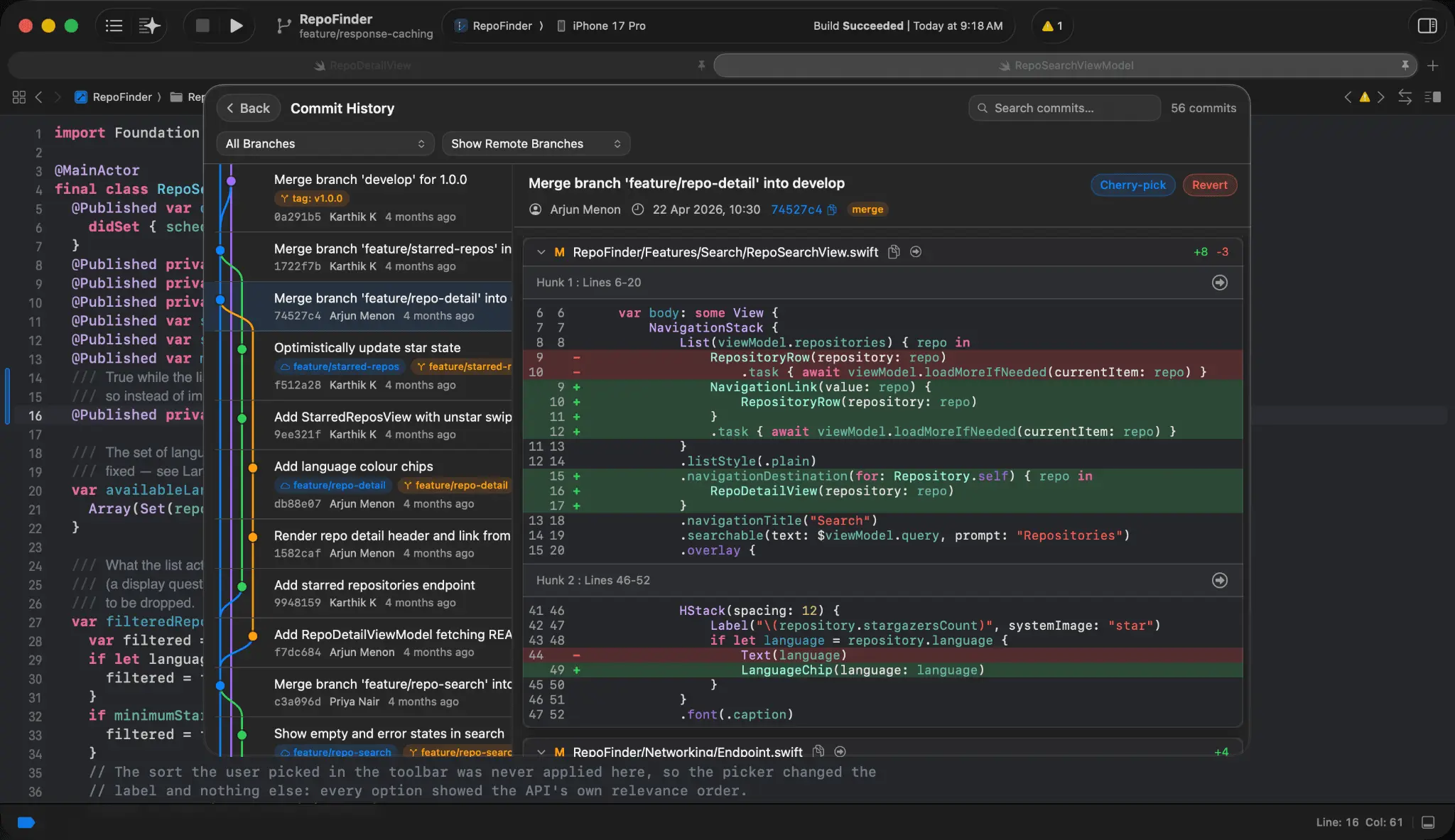Select commit Render repo detail header
1455x840 pixels.
[358, 543]
